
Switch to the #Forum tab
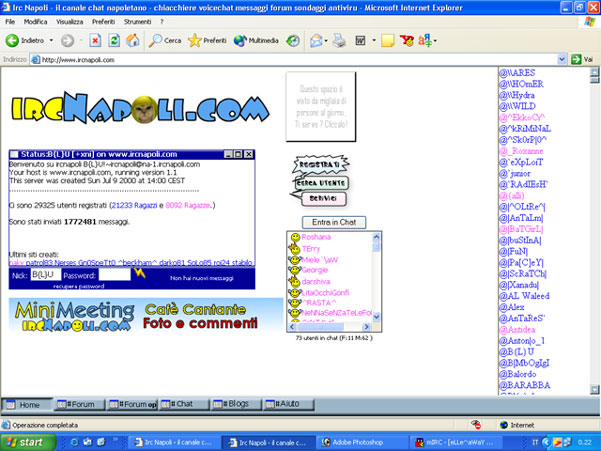pos(80,404)
